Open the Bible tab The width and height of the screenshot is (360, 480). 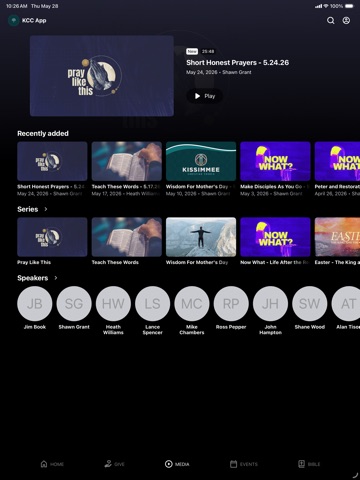pyautogui.click(x=309, y=464)
